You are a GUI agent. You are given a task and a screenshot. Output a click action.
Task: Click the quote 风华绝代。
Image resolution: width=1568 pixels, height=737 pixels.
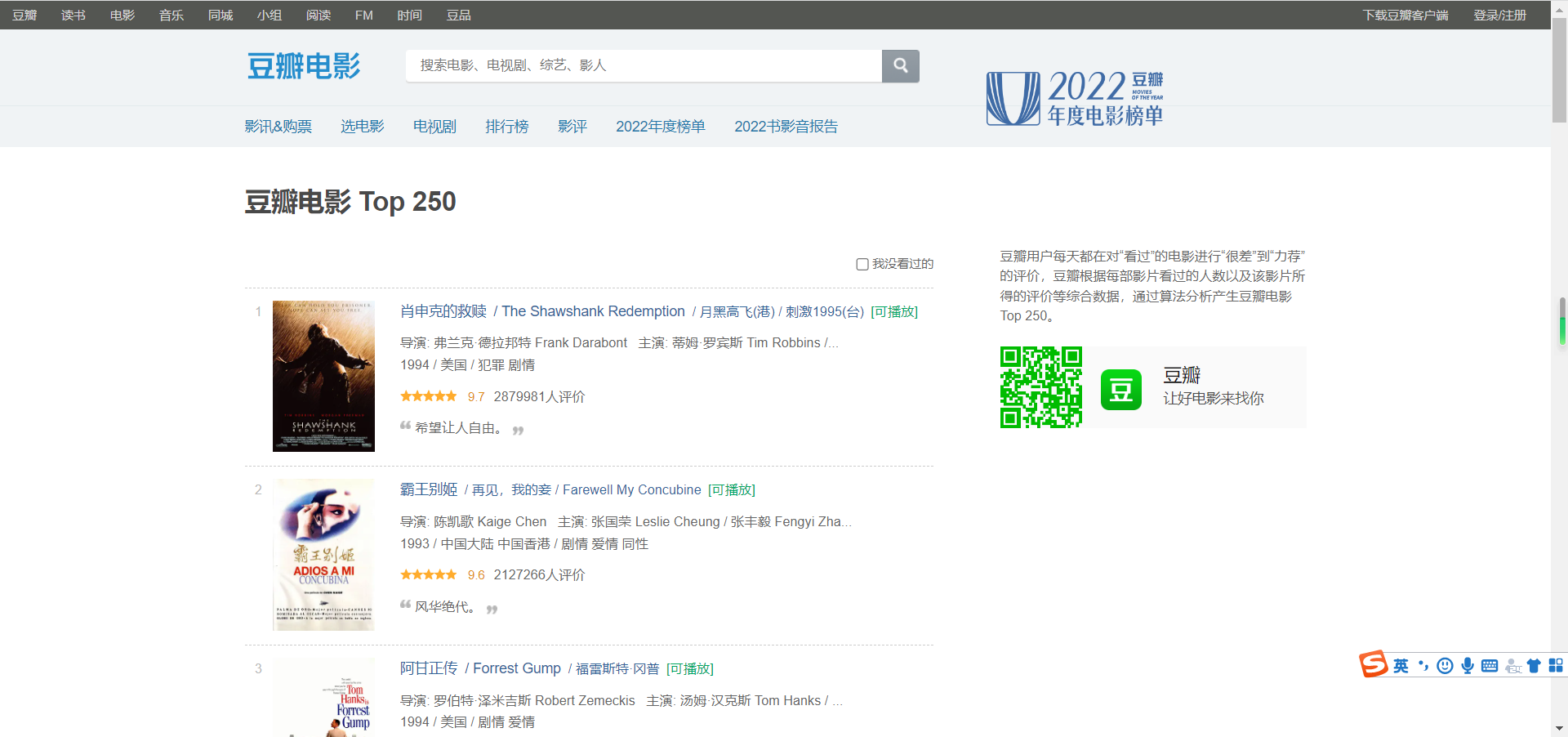(x=445, y=607)
